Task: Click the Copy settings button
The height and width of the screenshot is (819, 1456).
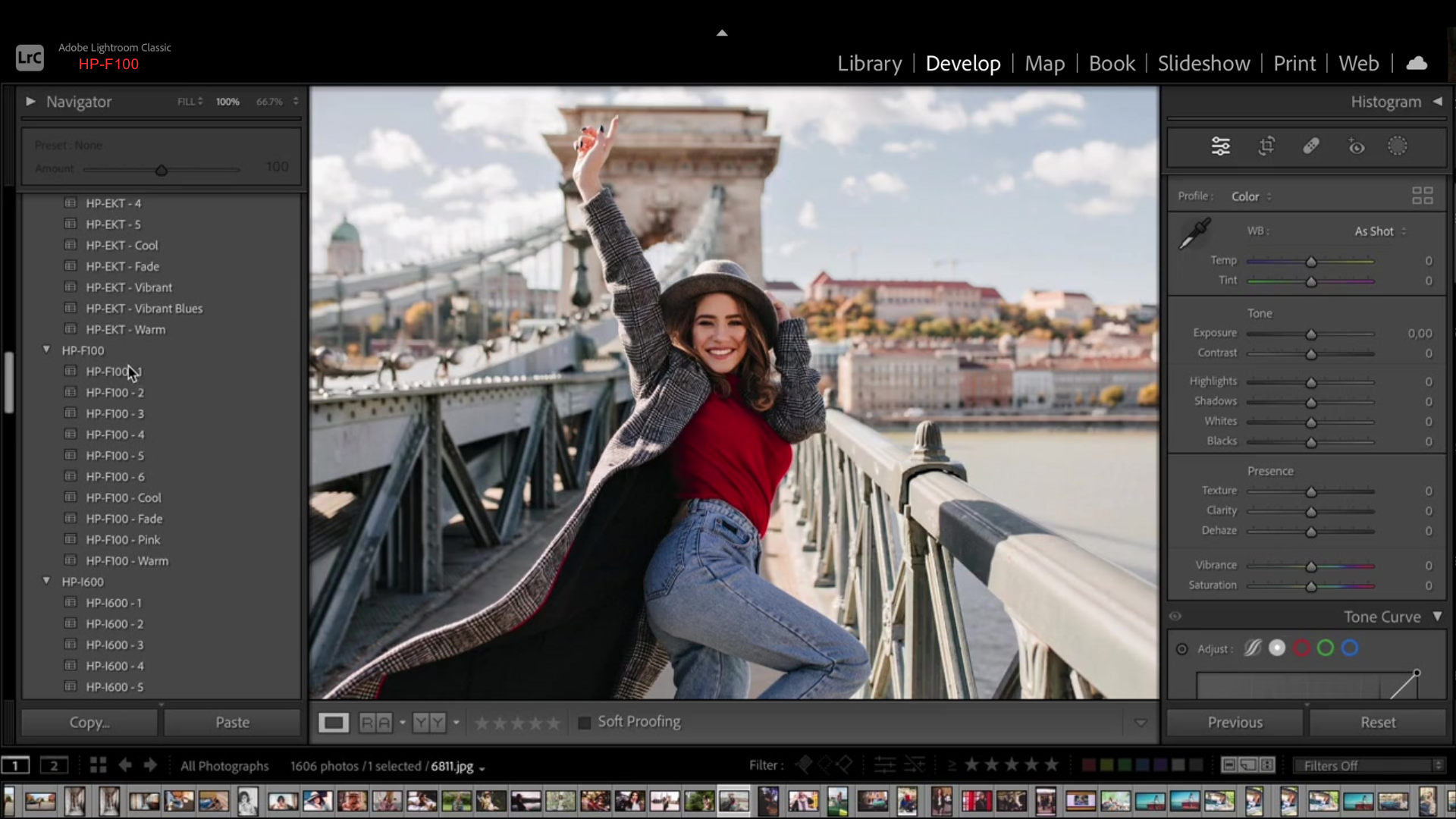Action: (89, 723)
